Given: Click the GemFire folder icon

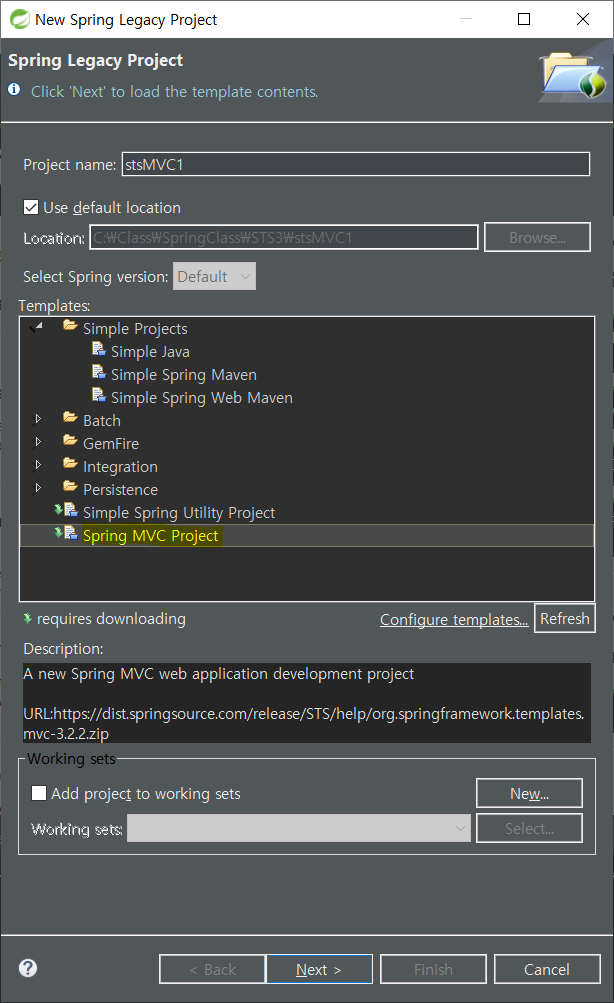Looking at the screenshot, I should (x=70, y=441).
